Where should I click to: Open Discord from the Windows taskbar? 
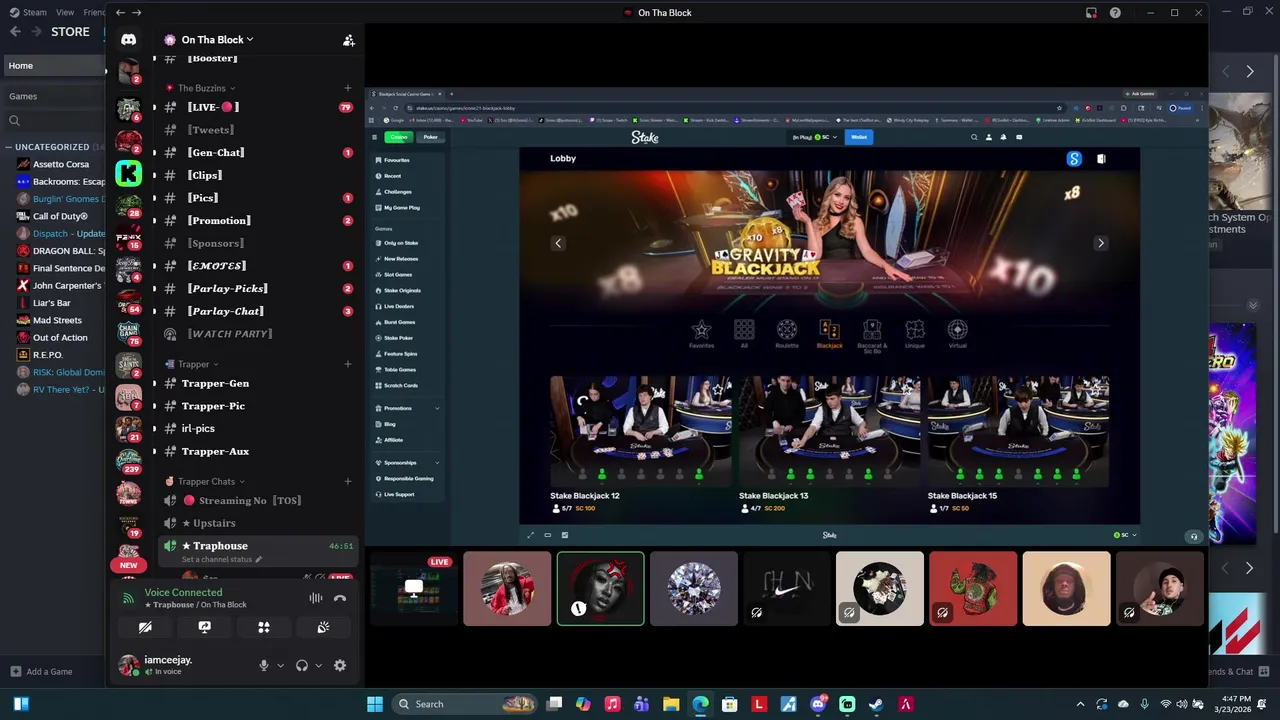(x=818, y=704)
